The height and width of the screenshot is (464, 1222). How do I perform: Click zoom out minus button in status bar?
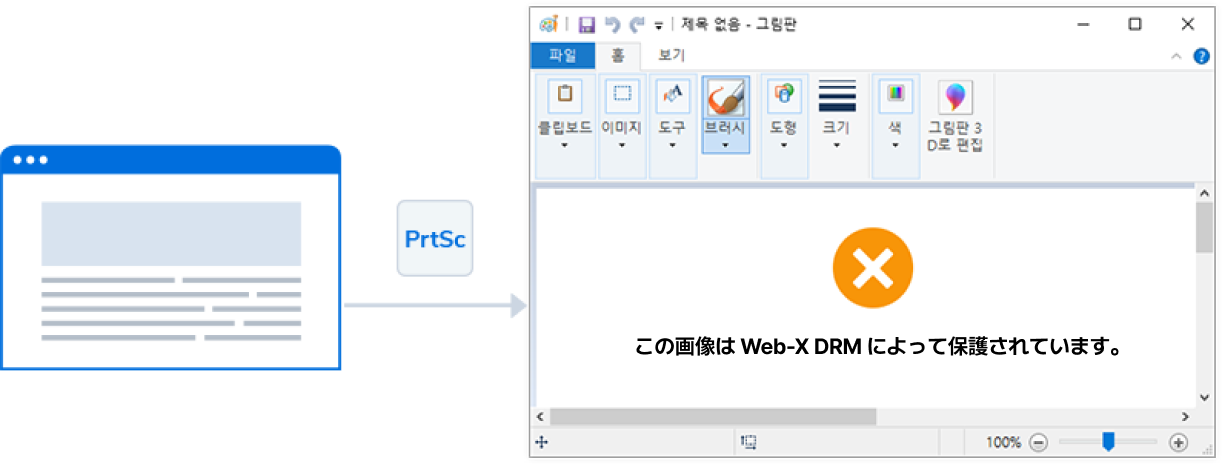[1038, 442]
